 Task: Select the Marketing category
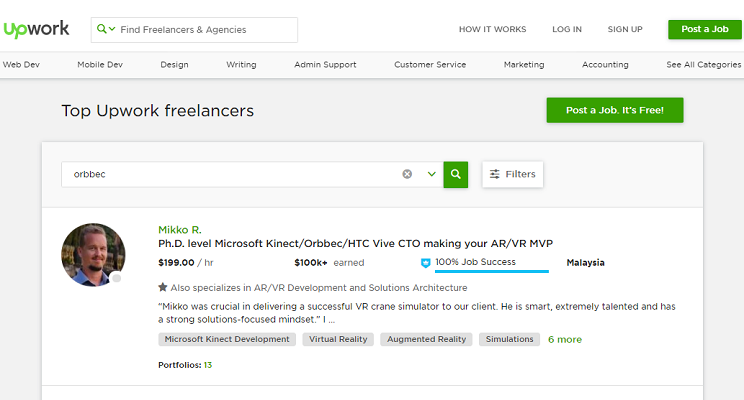tap(524, 65)
